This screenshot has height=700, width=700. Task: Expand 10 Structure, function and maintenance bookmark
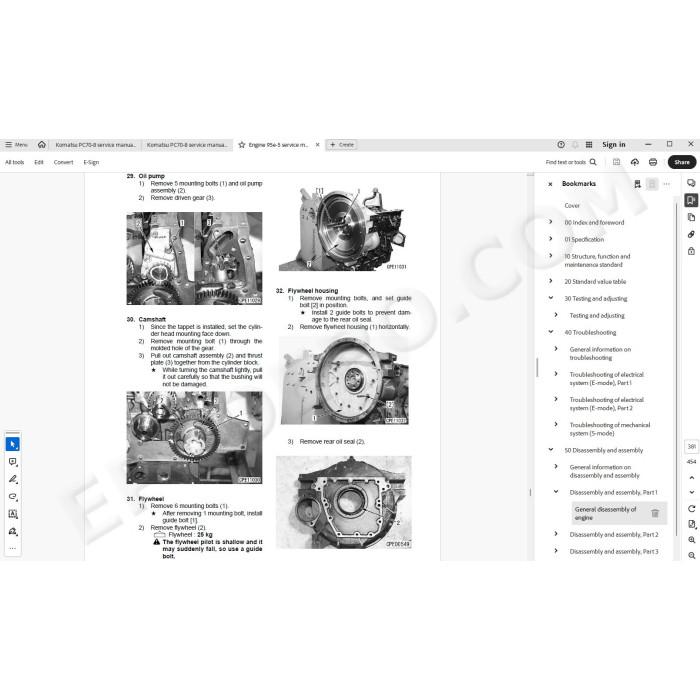point(550,256)
